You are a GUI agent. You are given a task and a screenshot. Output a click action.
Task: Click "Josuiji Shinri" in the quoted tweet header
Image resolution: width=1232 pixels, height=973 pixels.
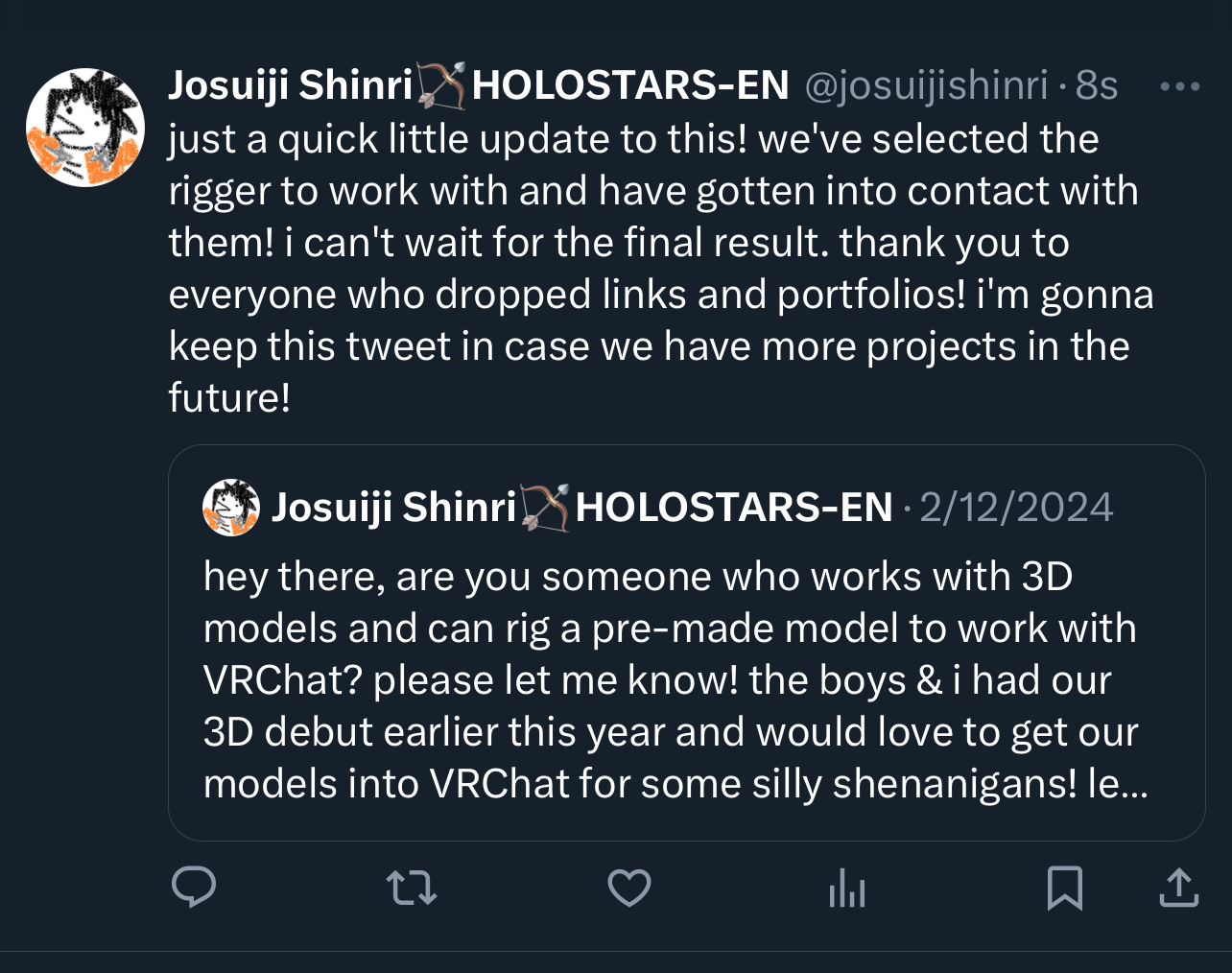(x=393, y=508)
